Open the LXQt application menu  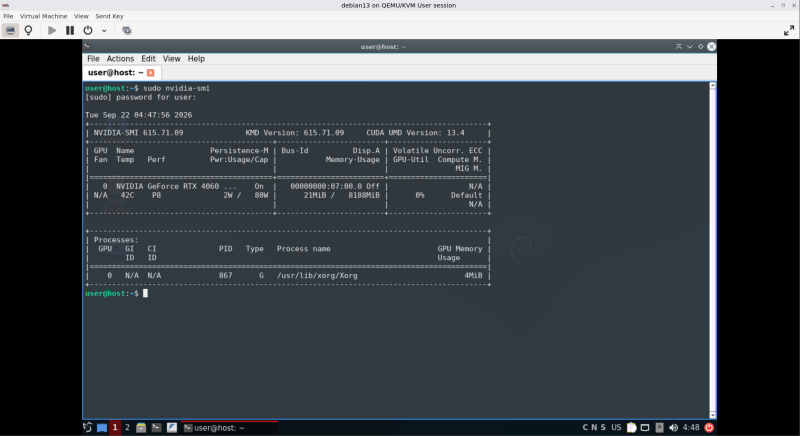click(88, 427)
